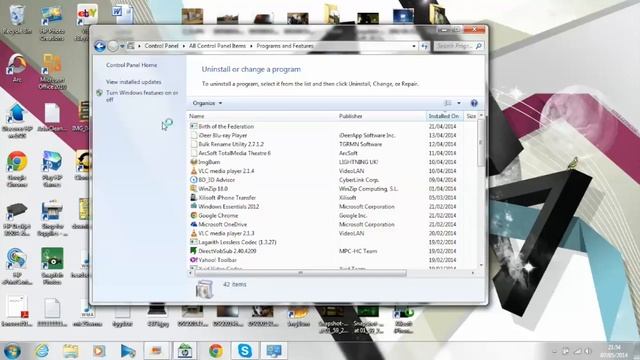Sort by the Name column header
The height and width of the screenshot is (360, 640).
pos(262,116)
